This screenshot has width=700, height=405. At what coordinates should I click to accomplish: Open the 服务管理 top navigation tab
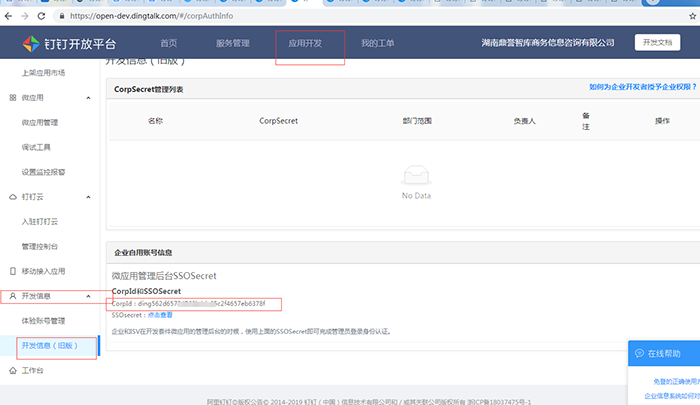[x=233, y=43]
